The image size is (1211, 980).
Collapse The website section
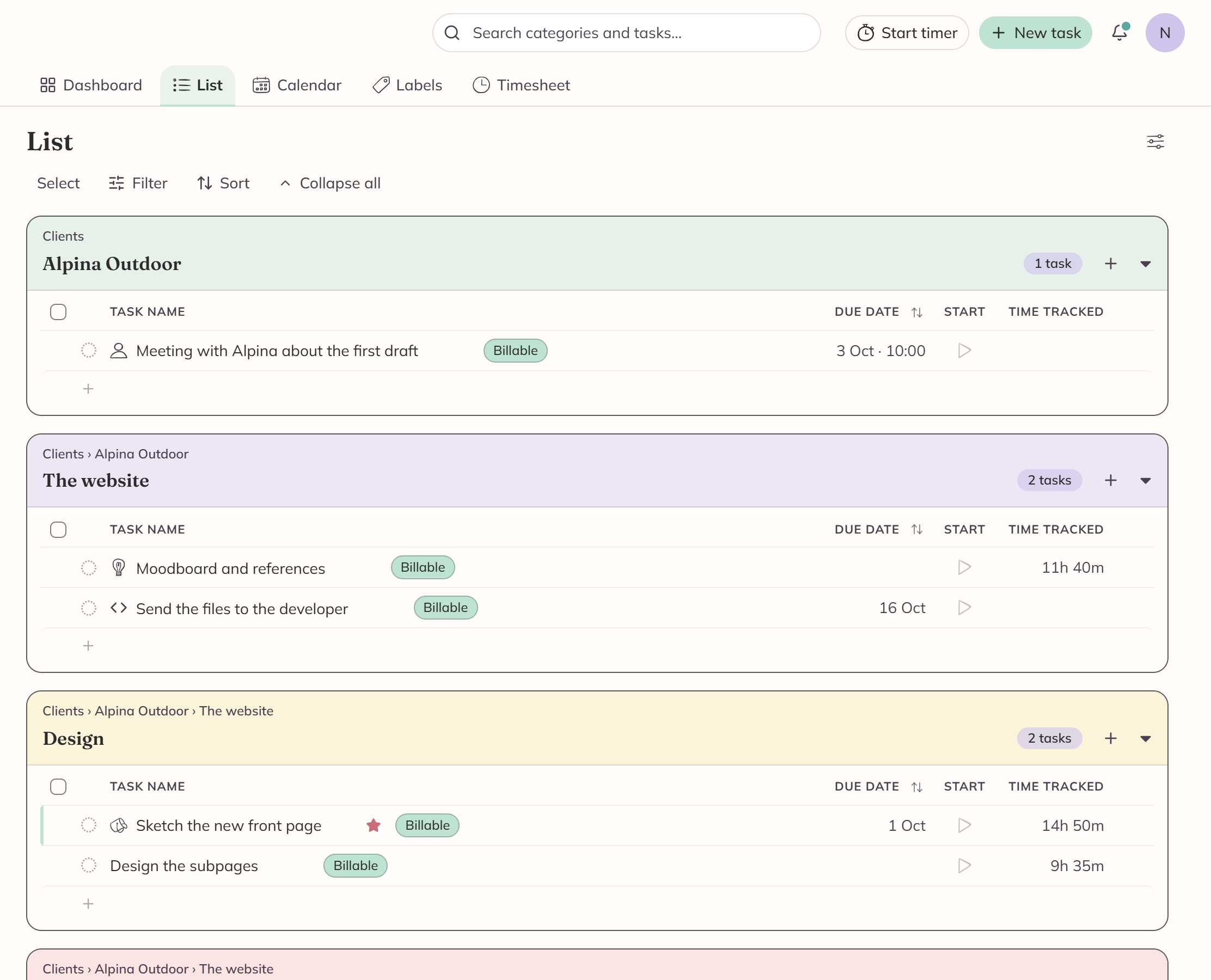1145,480
